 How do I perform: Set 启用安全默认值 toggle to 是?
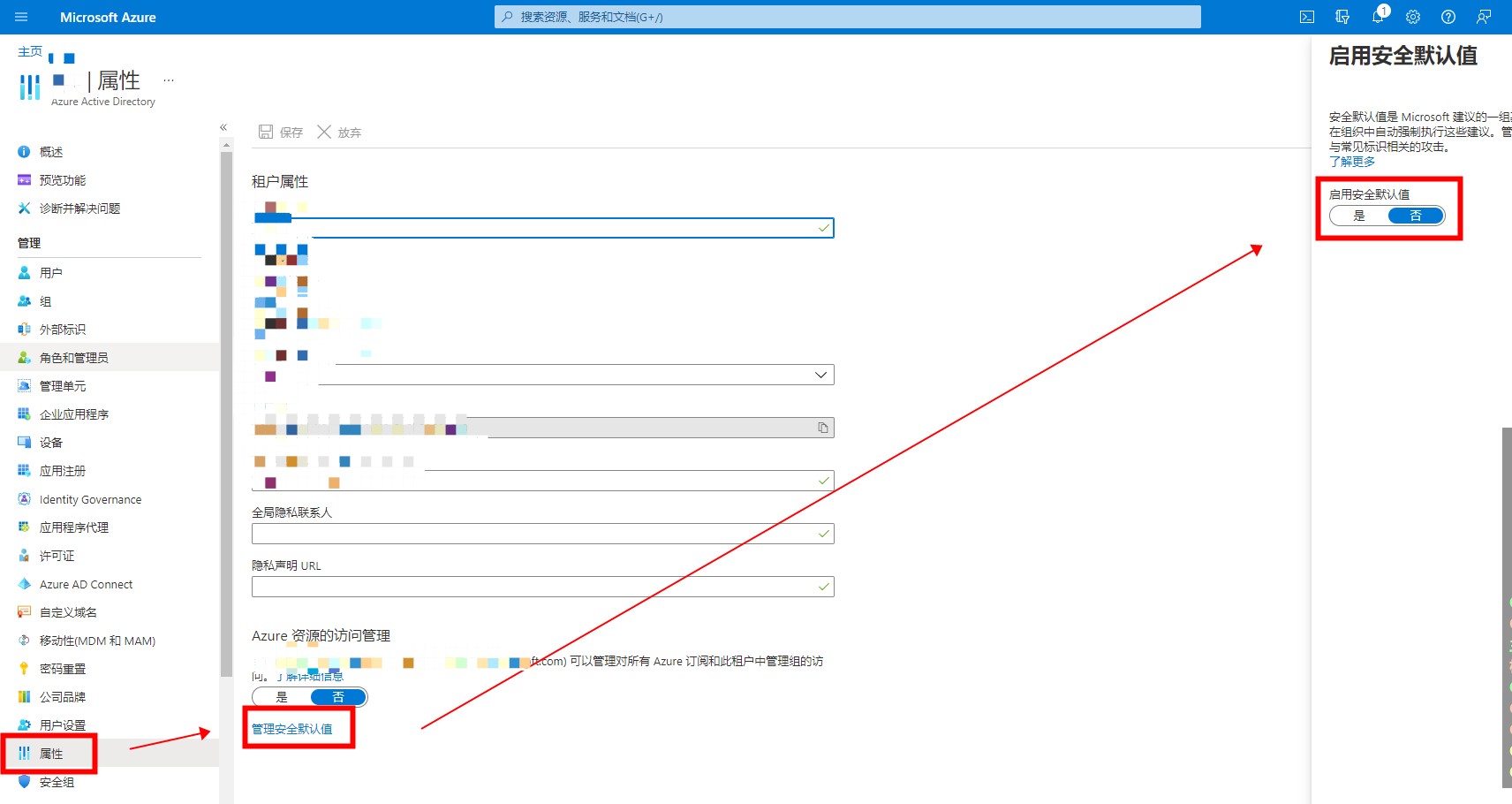(x=1359, y=216)
